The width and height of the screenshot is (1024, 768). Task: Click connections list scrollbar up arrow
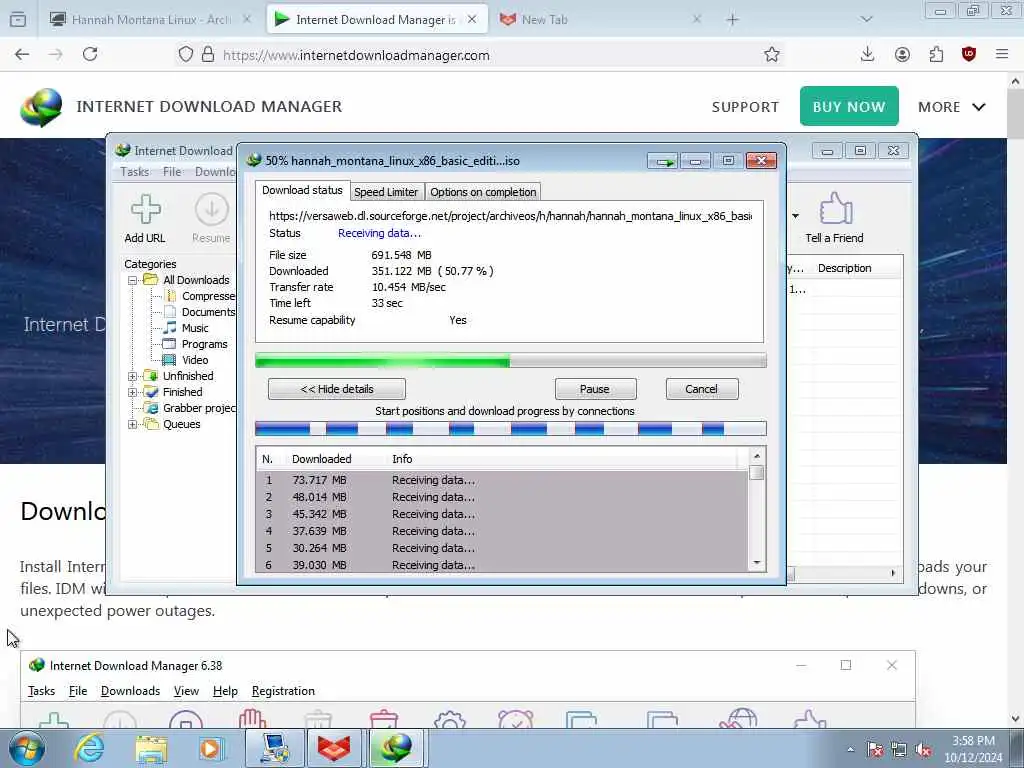pyautogui.click(x=757, y=456)
